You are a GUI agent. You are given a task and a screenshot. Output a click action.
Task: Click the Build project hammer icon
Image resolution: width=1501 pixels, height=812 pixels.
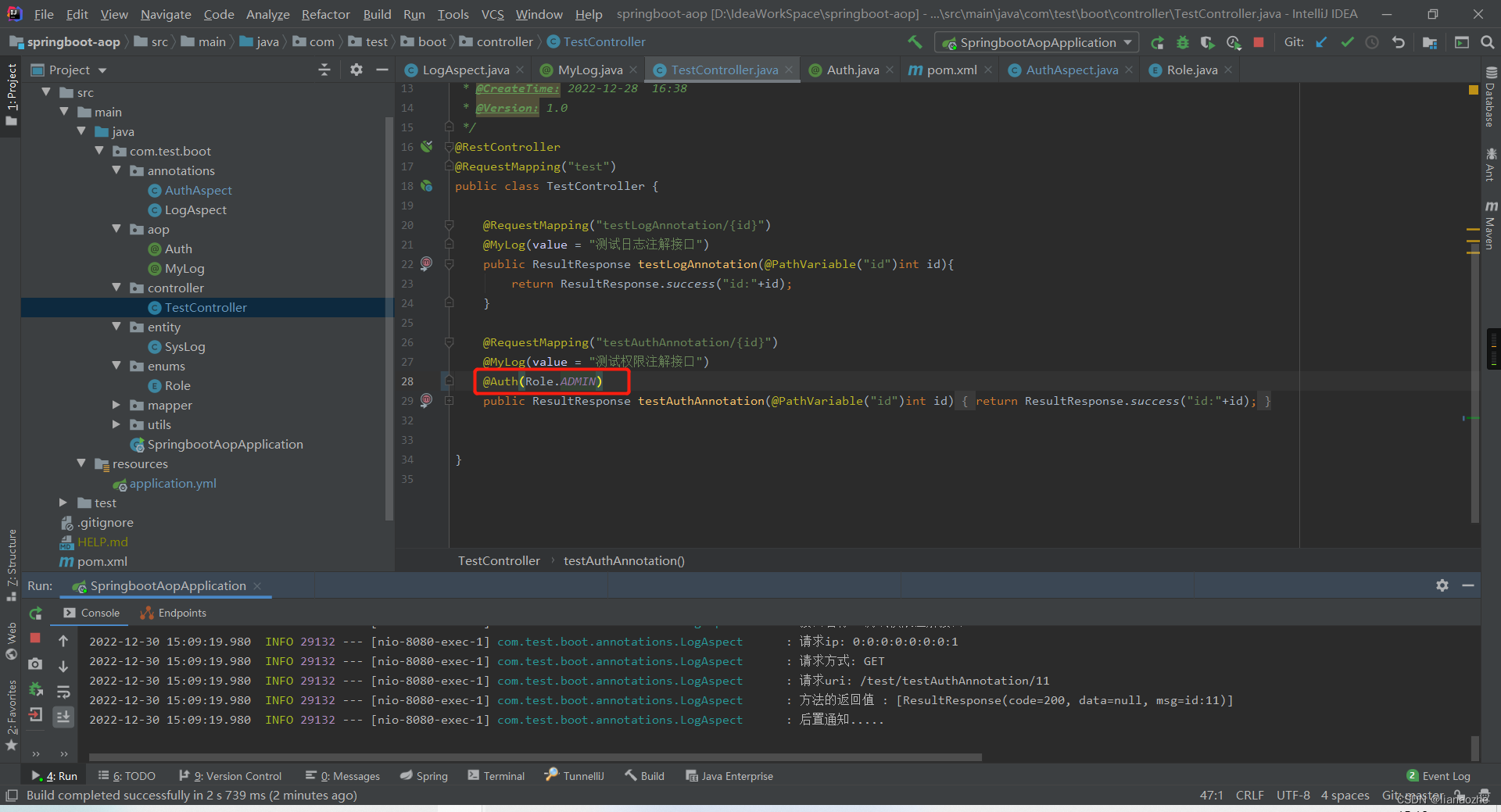[915, 42]
